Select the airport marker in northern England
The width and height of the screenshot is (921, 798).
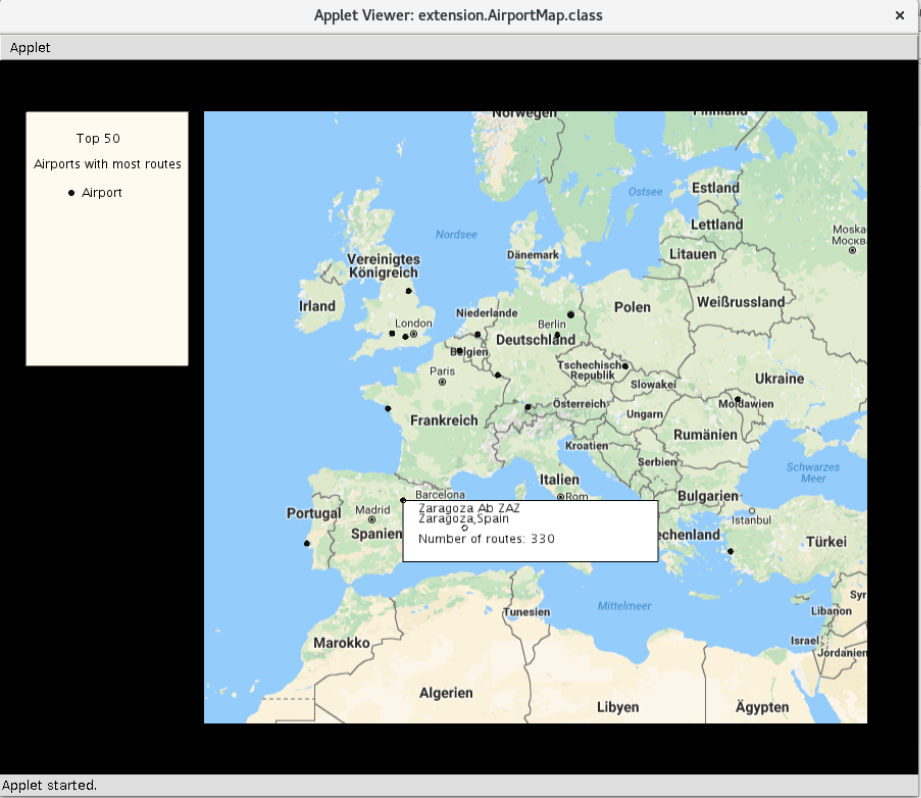pyautogui.click(x=409, y=291)
